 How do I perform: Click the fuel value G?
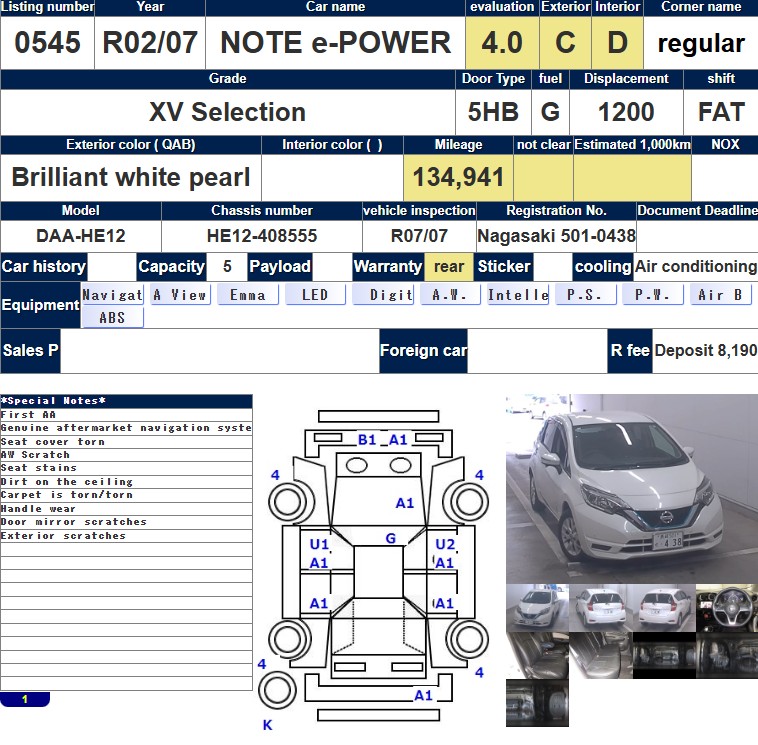point(550,112)
